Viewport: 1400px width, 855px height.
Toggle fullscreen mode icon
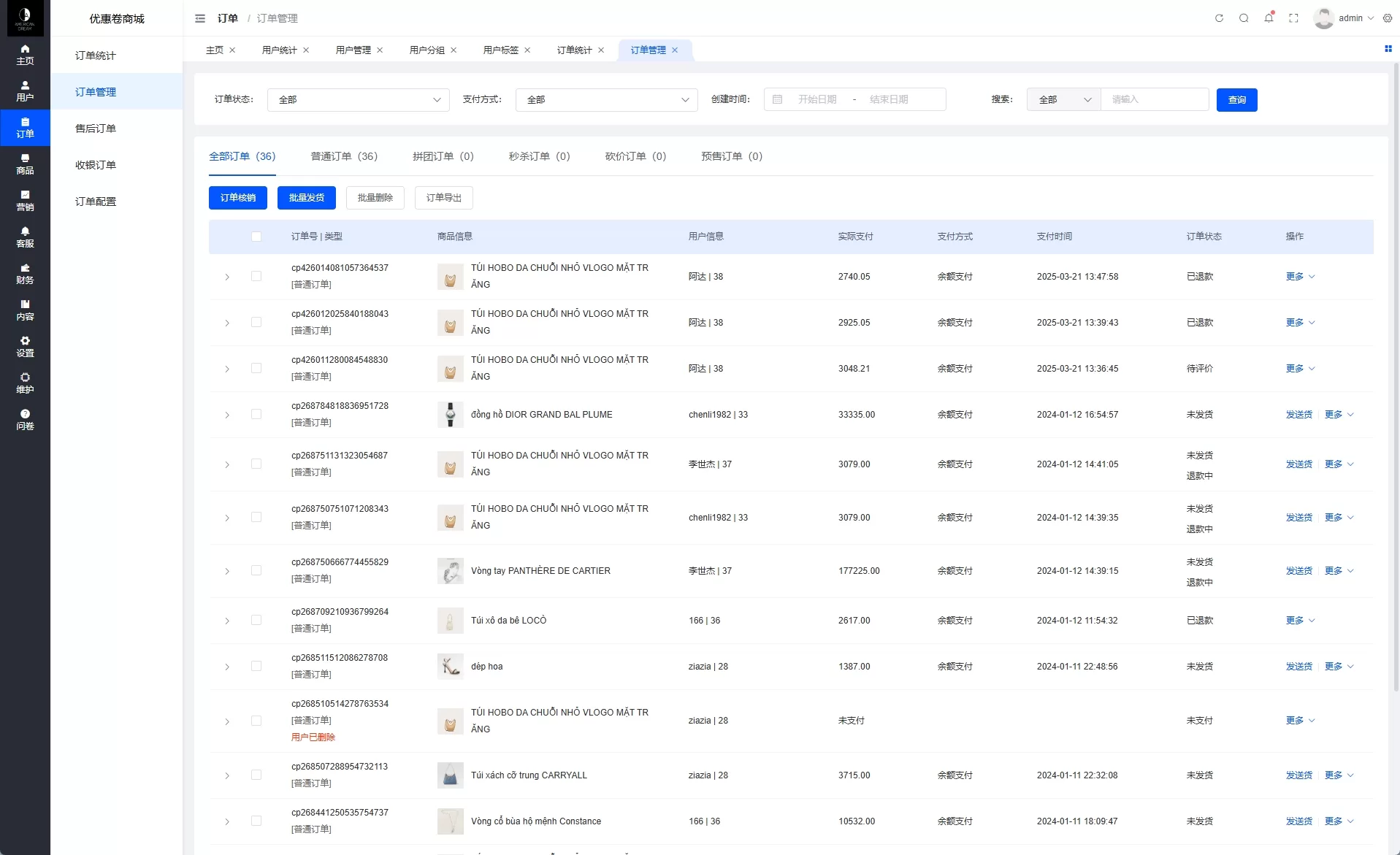tap(1293, 18)
